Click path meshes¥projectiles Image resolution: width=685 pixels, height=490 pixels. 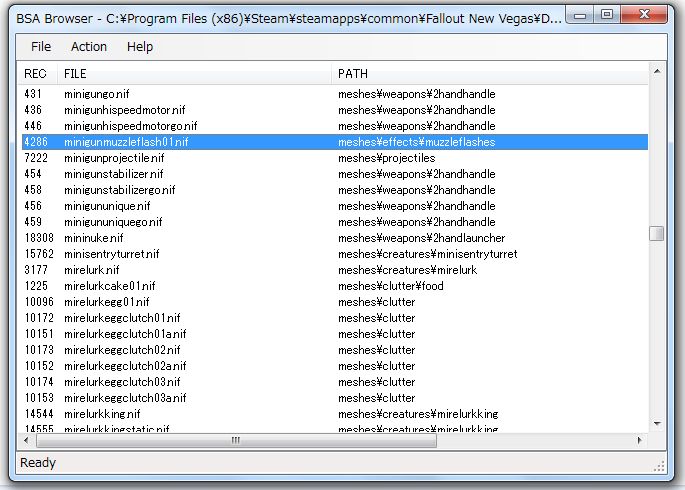click(x=387, y=158)
